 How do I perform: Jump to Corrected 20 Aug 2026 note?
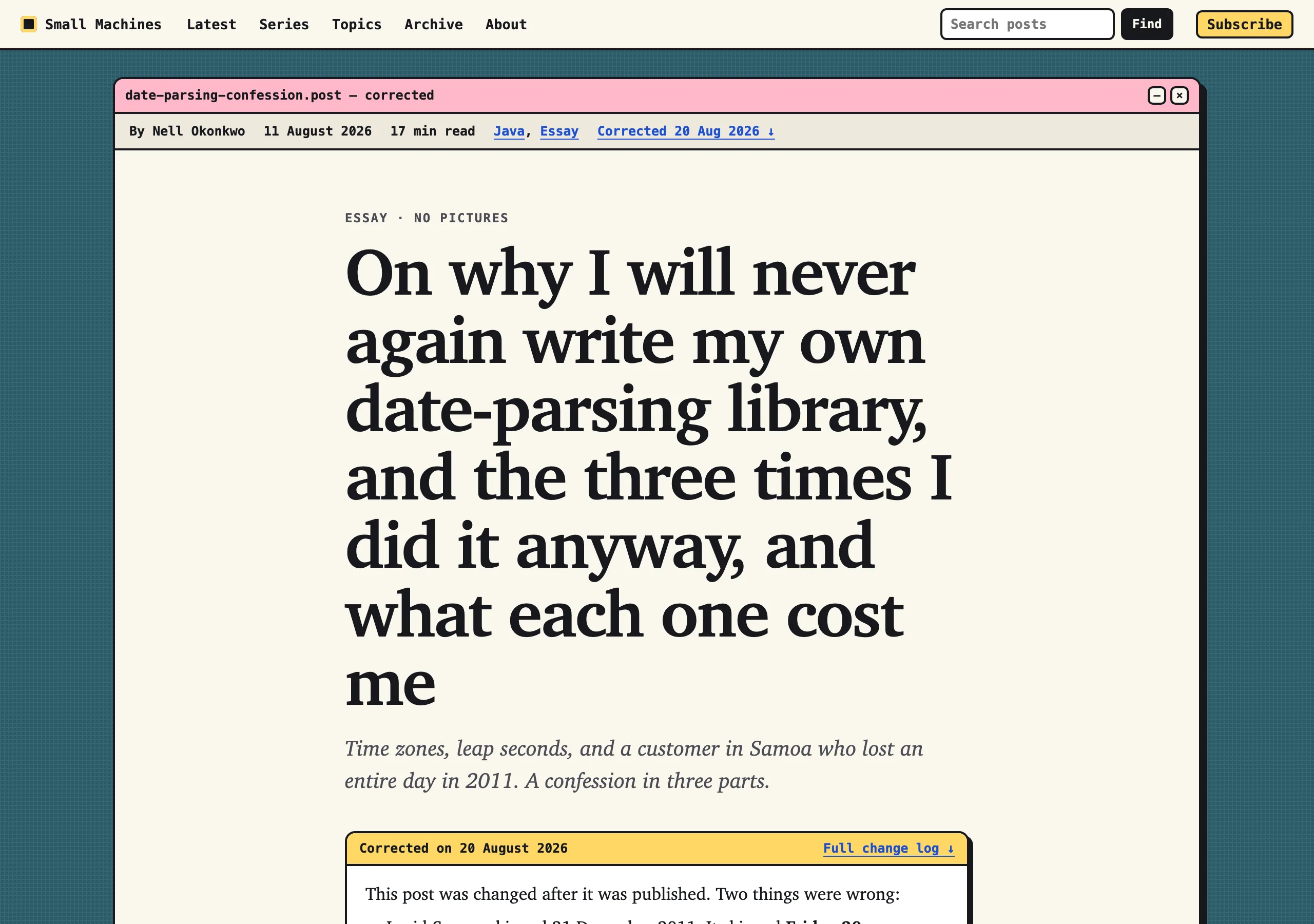686,131
